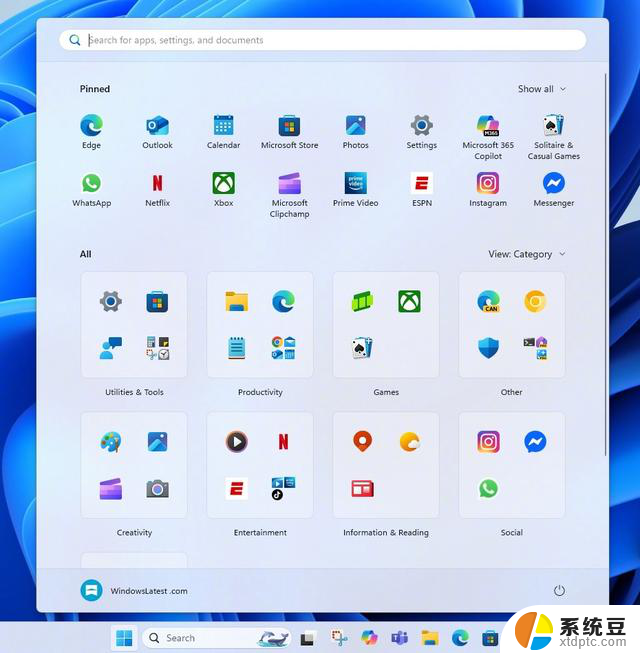Open the pinned Settings gear
Screen dimensions: 640x653
pyautogui.click(x=421, y=125)
